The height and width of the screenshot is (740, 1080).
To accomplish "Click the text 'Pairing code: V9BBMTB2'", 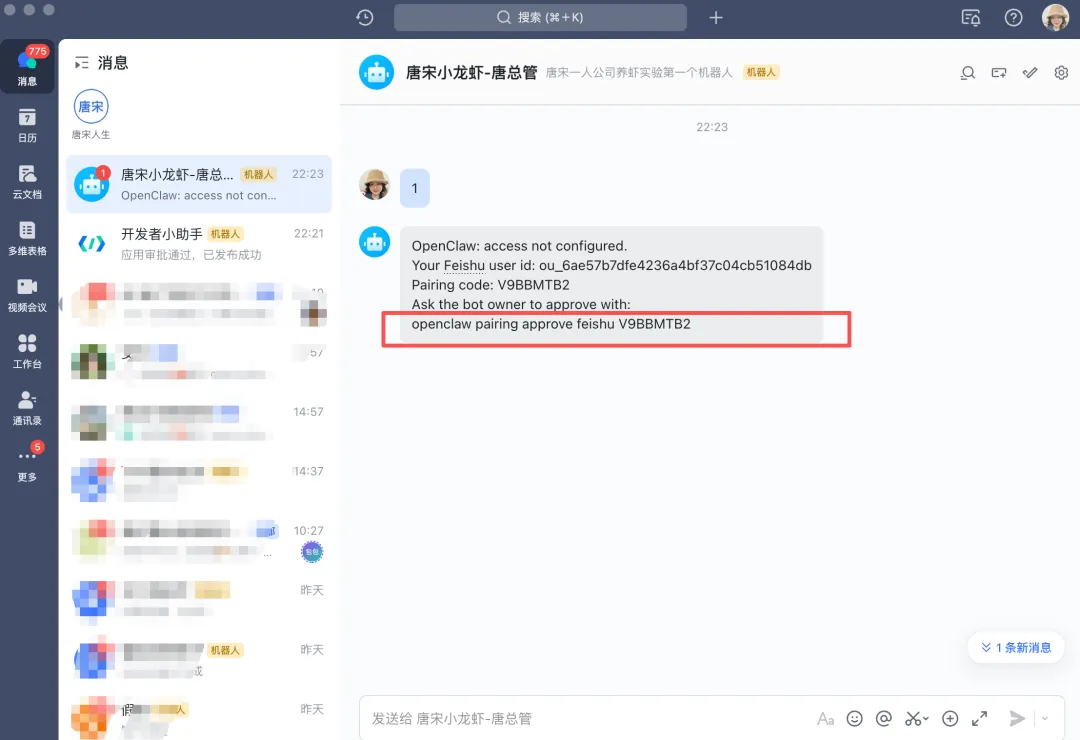I will pyautogui.click(x=490, y=285).
